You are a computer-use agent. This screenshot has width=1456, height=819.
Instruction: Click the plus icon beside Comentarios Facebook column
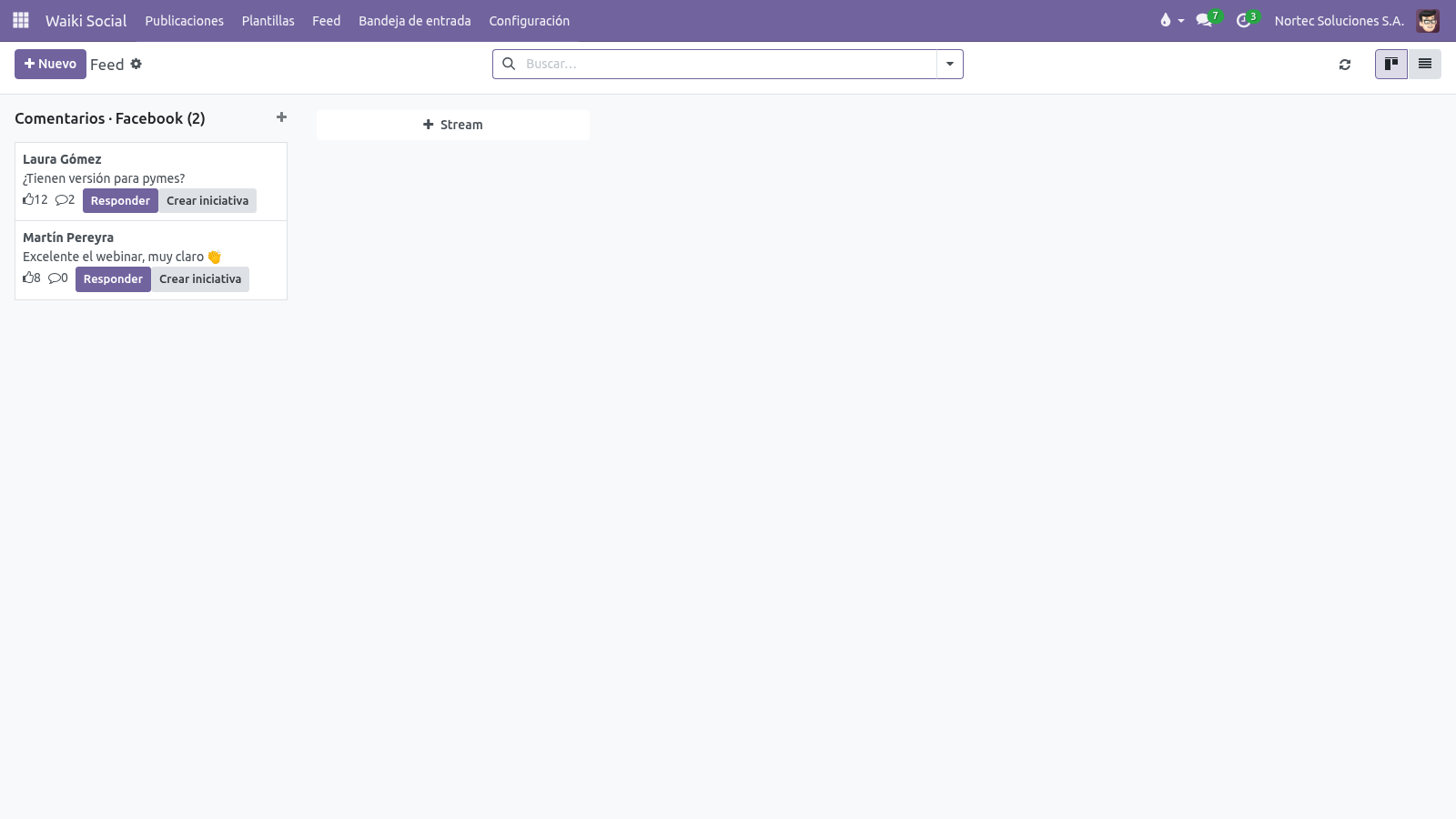[281, 117]
